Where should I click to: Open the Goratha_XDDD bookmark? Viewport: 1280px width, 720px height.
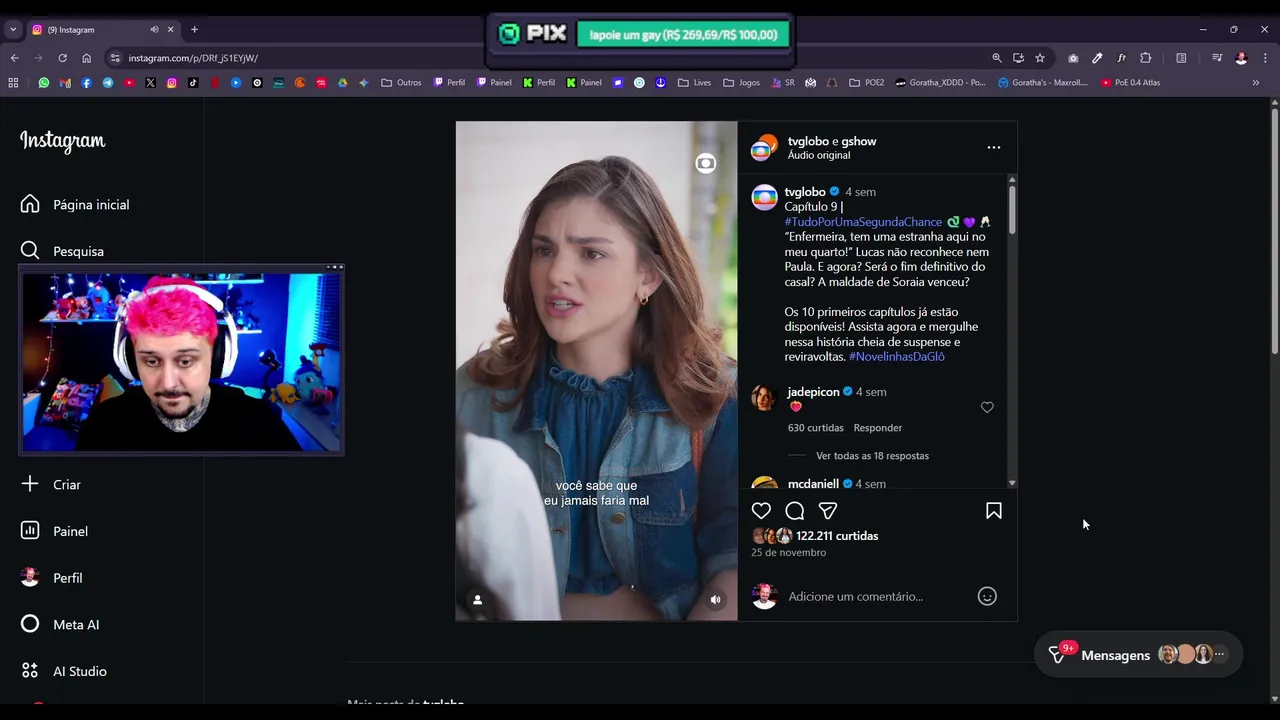[x=941, y=83]
